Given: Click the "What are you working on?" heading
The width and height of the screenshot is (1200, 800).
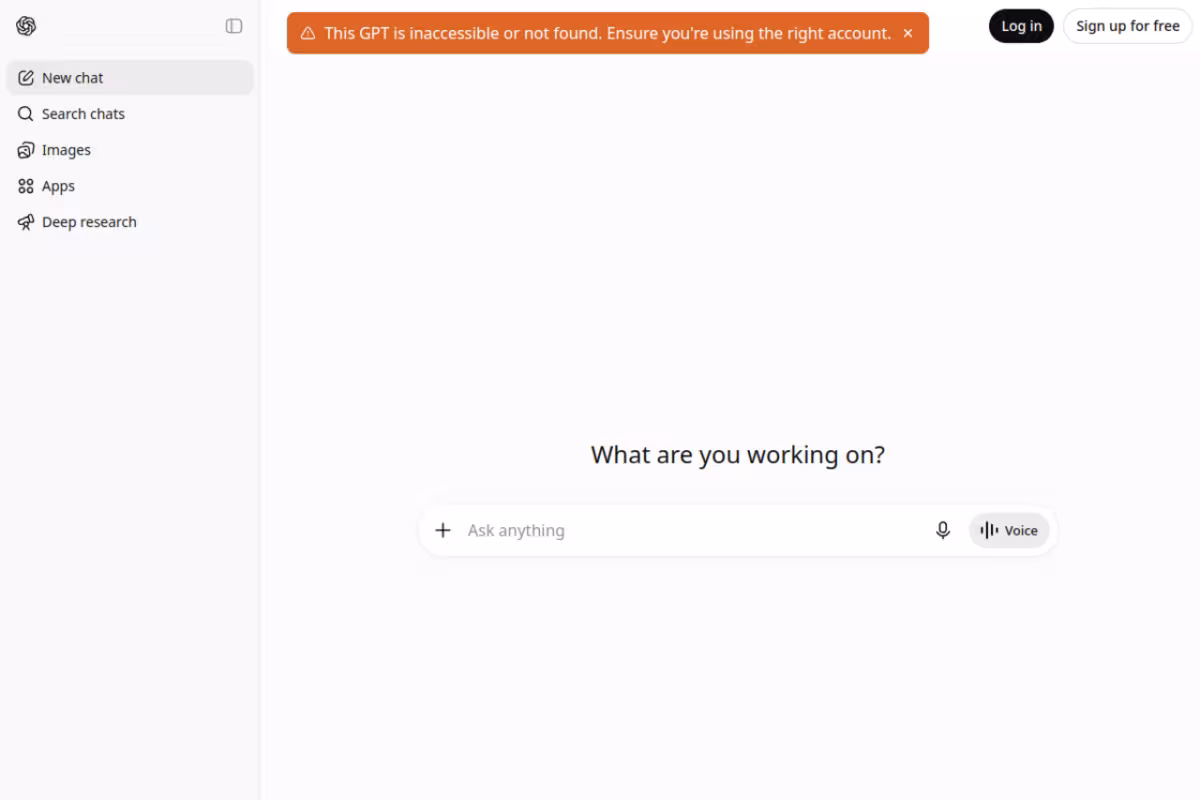Looking at the screenshot, I should (738, 455).
